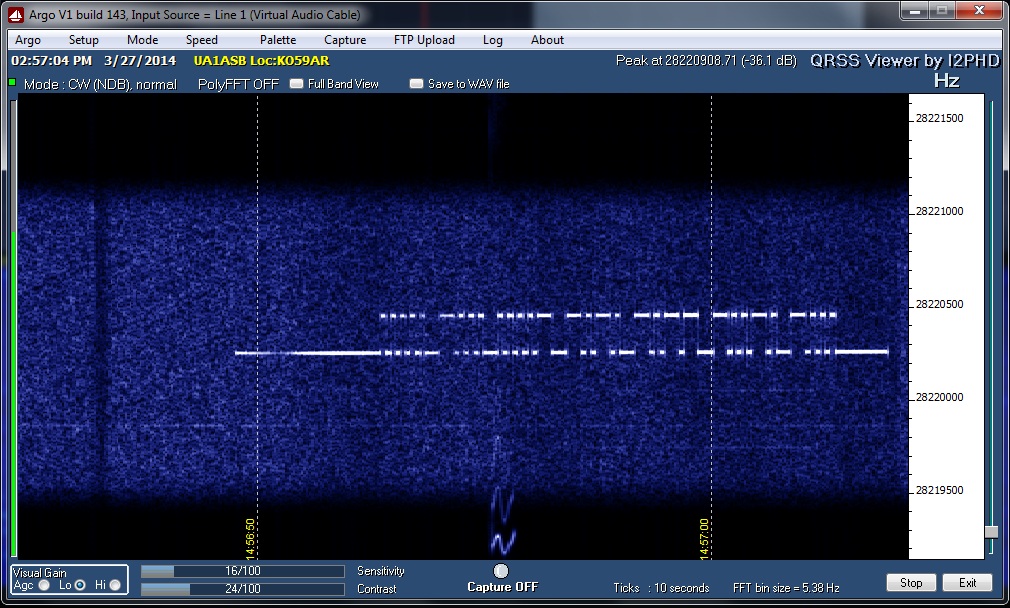This screenshot has width=1010, height=608.
Task: Select the Lo visual gain radio button
Action: coord(80,585)
